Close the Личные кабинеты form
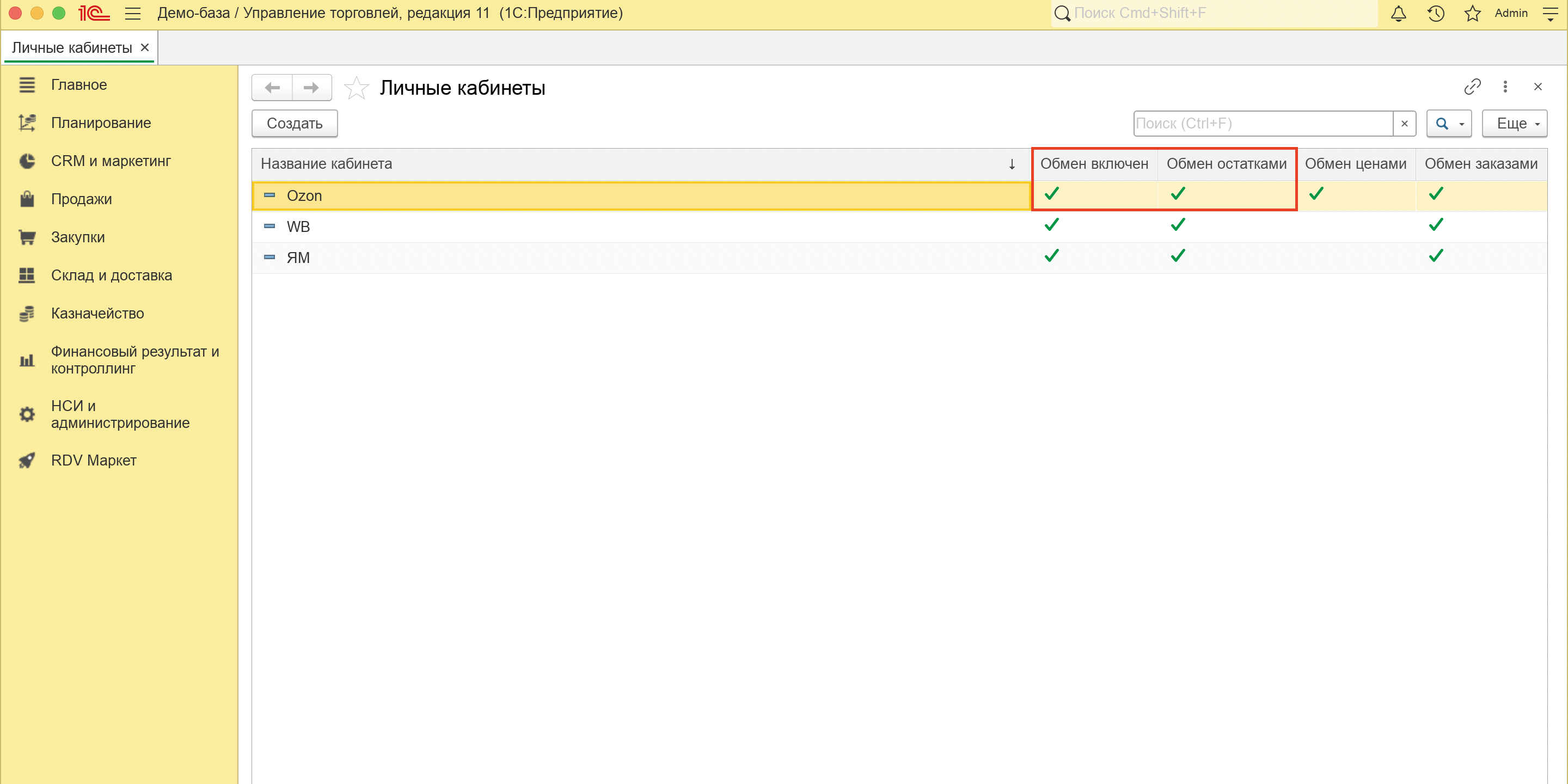Viewport: 1568px width, 784px height. pyautogui.click(x=1538, y=87)
